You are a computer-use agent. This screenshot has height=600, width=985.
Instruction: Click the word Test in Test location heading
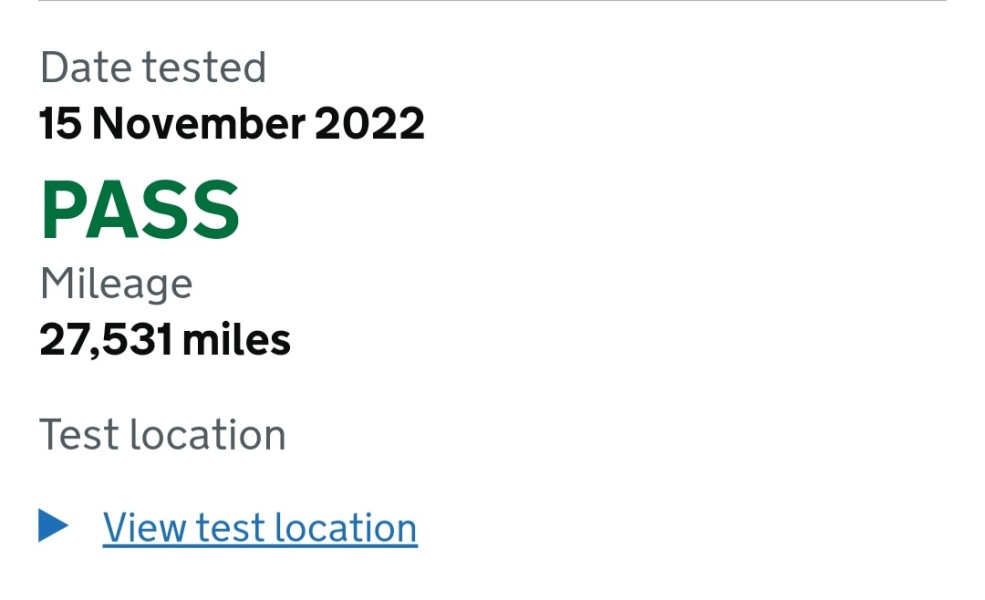[x=77, y=435]
